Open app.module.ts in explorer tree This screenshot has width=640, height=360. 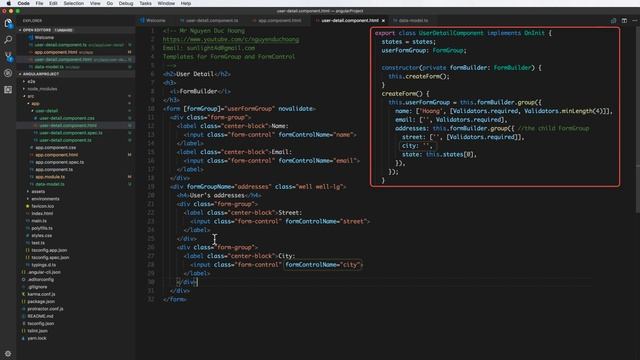50,177
